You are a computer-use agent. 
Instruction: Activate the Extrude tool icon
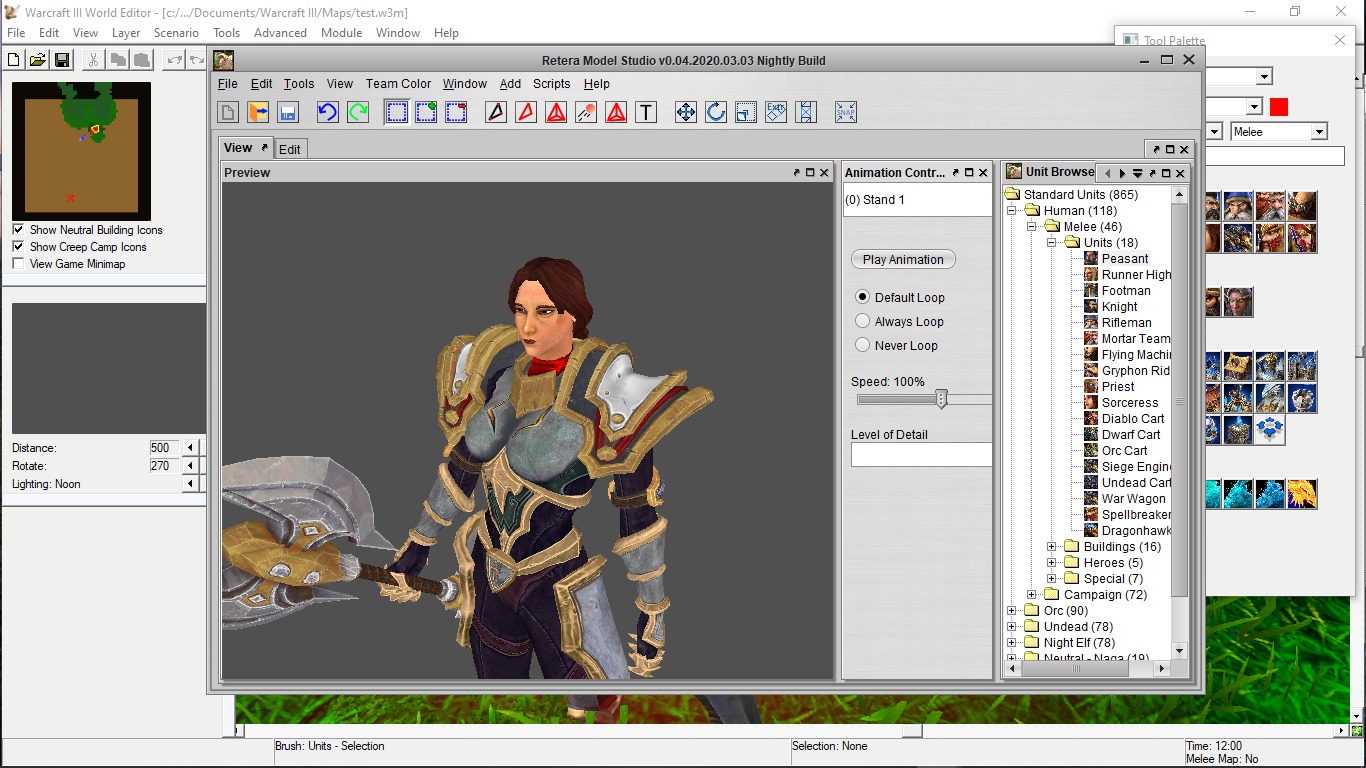pyautogui.click(x=776, y=112)
